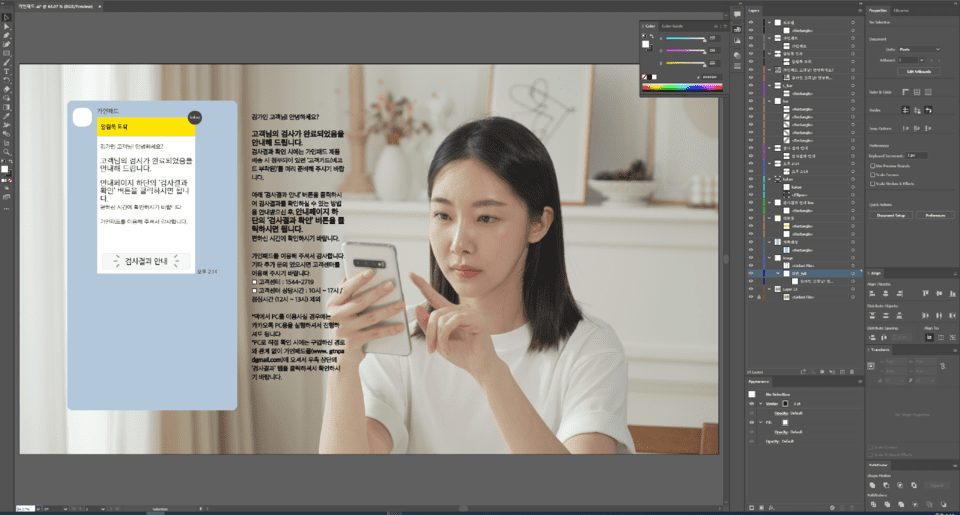Screen dimensions: 960x515
Task: Click the Document Setup button
Action: point(891,216)
